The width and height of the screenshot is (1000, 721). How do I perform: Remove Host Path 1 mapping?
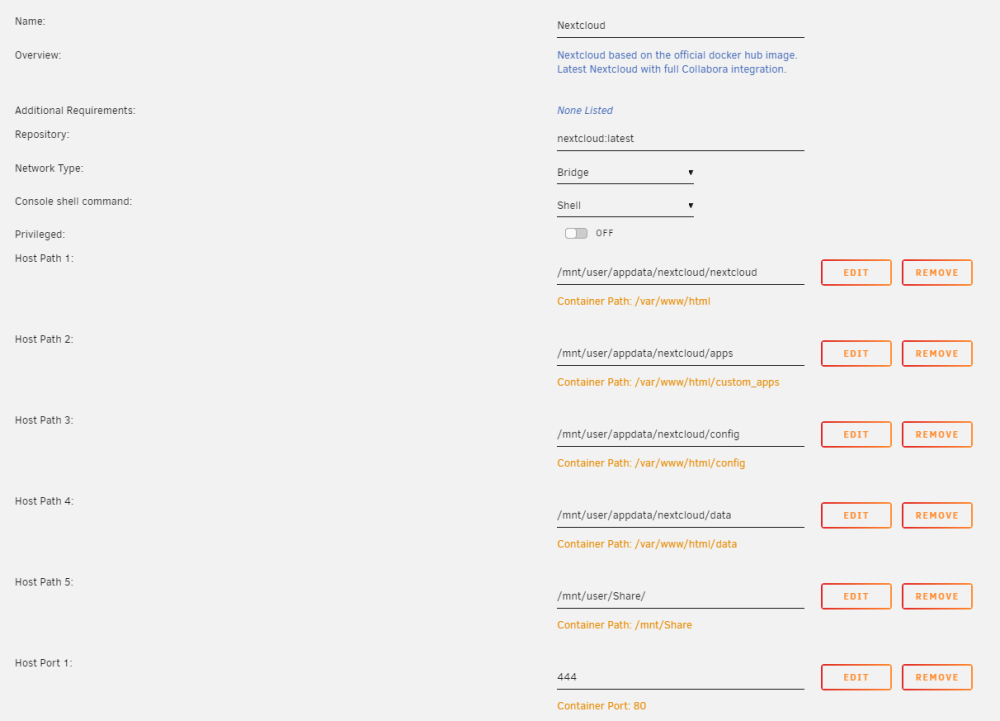point(937,273)
